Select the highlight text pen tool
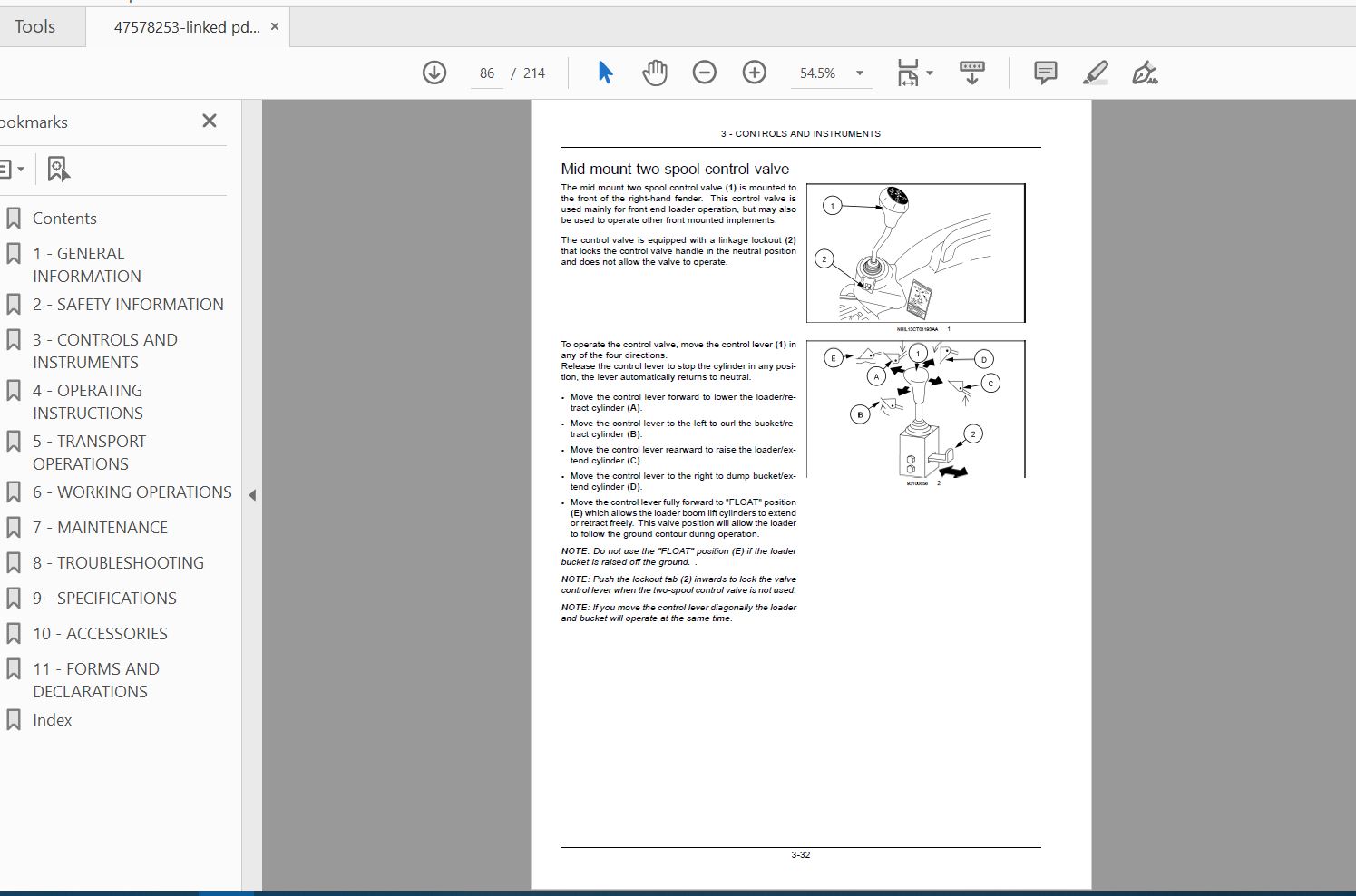 pos(1095,73)
